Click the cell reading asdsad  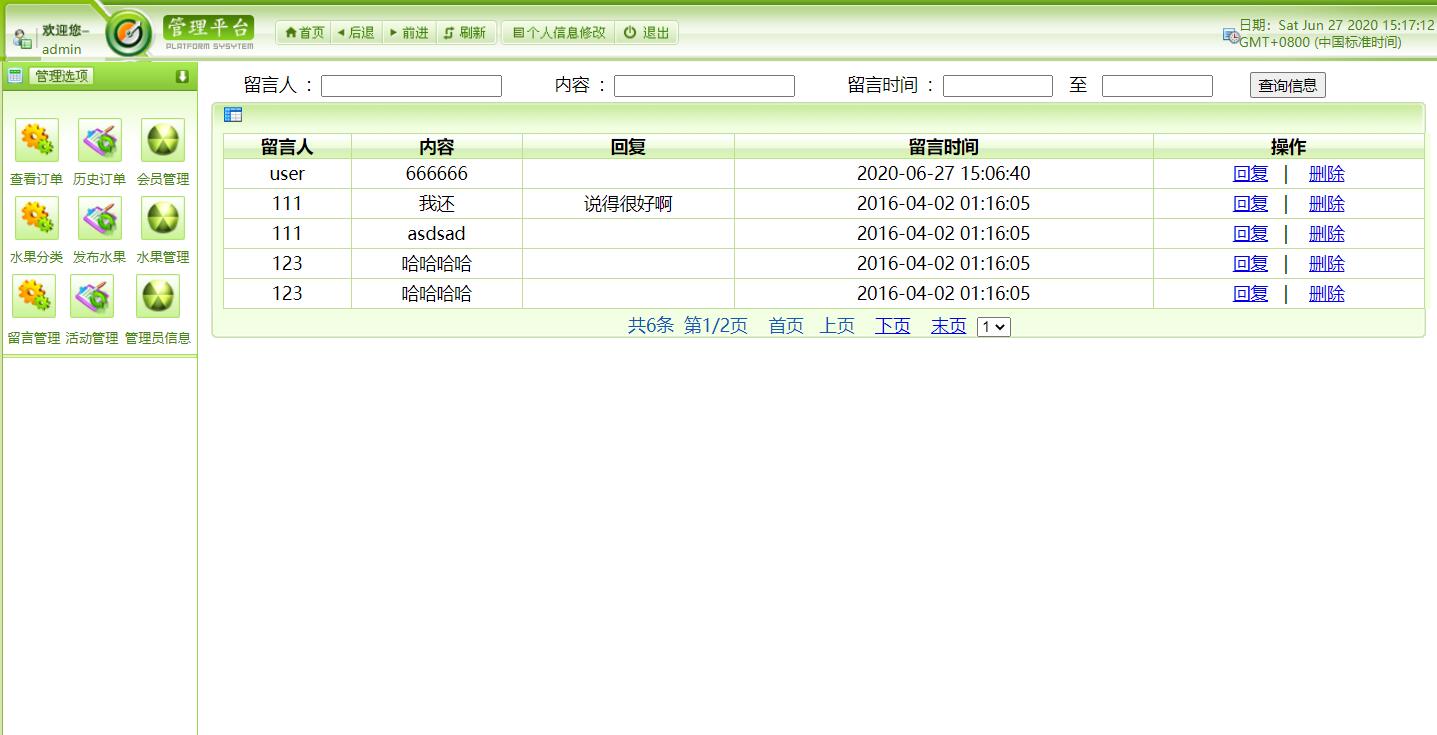[437, 234]
